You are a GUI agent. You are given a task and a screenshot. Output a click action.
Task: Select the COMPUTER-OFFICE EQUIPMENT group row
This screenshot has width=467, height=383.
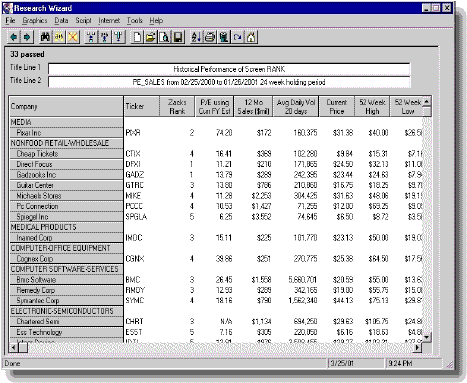(66, 248)
